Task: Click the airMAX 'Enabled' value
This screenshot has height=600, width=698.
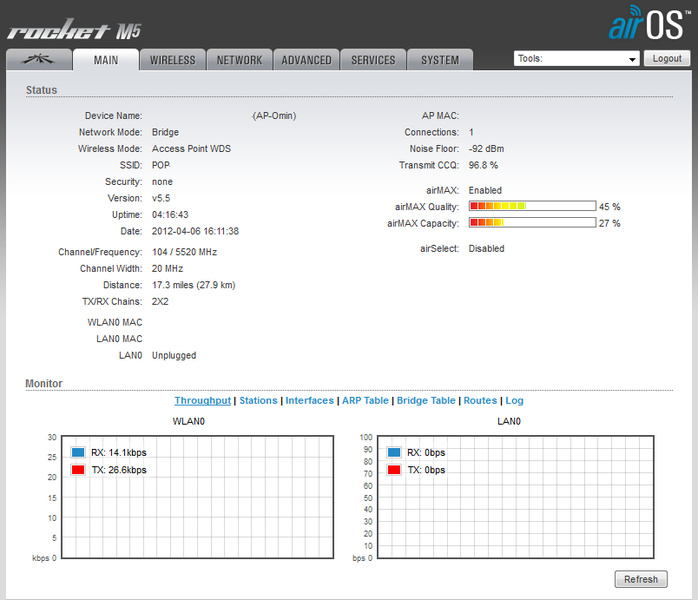Action: click(x=485, y=190)
